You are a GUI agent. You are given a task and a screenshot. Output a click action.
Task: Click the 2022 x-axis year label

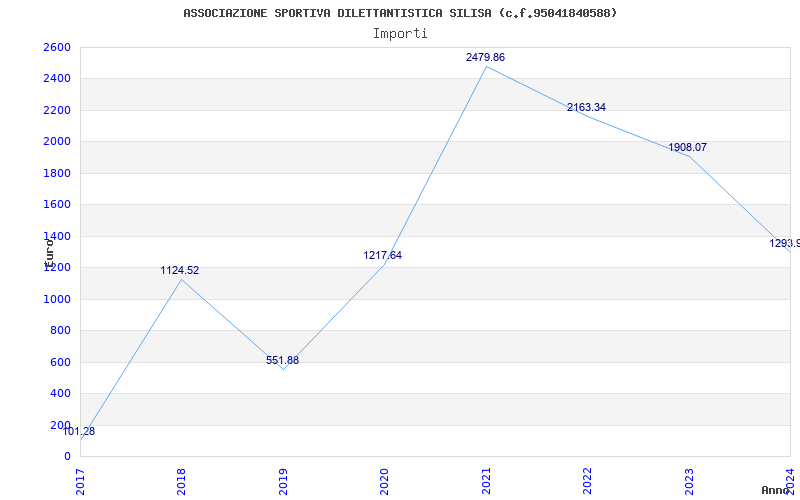[x=587, y=481]
